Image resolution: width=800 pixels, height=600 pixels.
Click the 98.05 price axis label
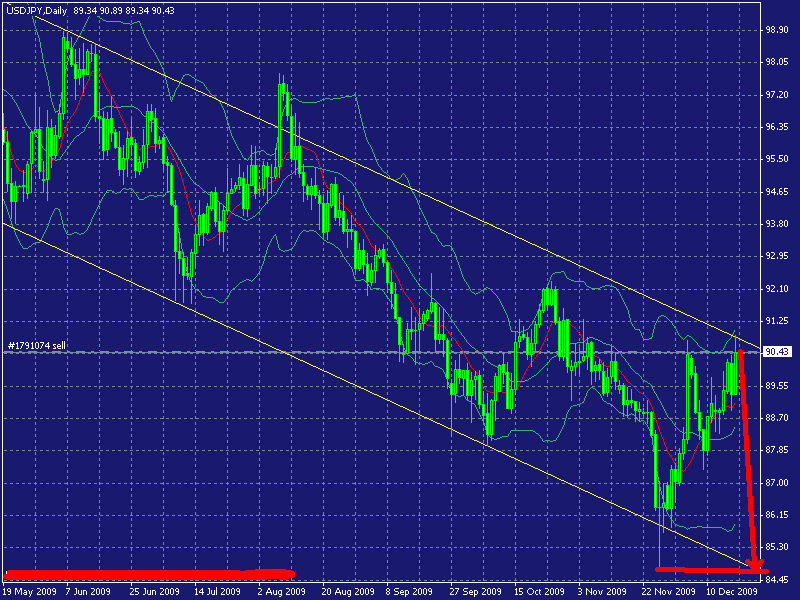(x=777, y=62)
